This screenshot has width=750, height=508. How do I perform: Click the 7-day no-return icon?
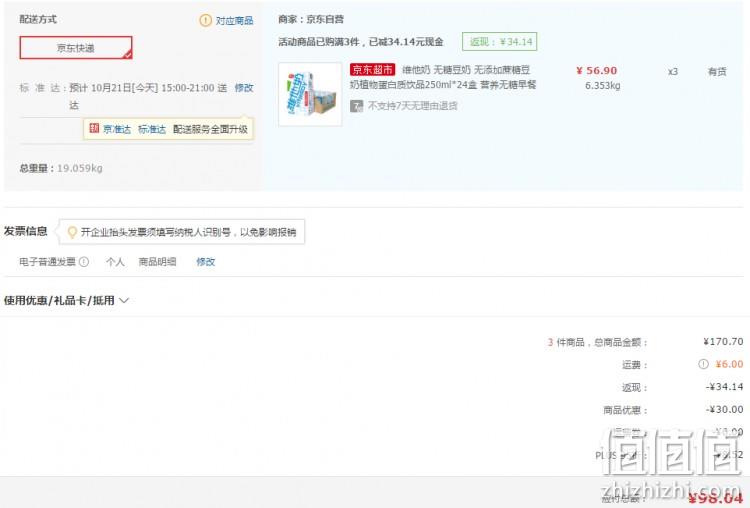356,106
